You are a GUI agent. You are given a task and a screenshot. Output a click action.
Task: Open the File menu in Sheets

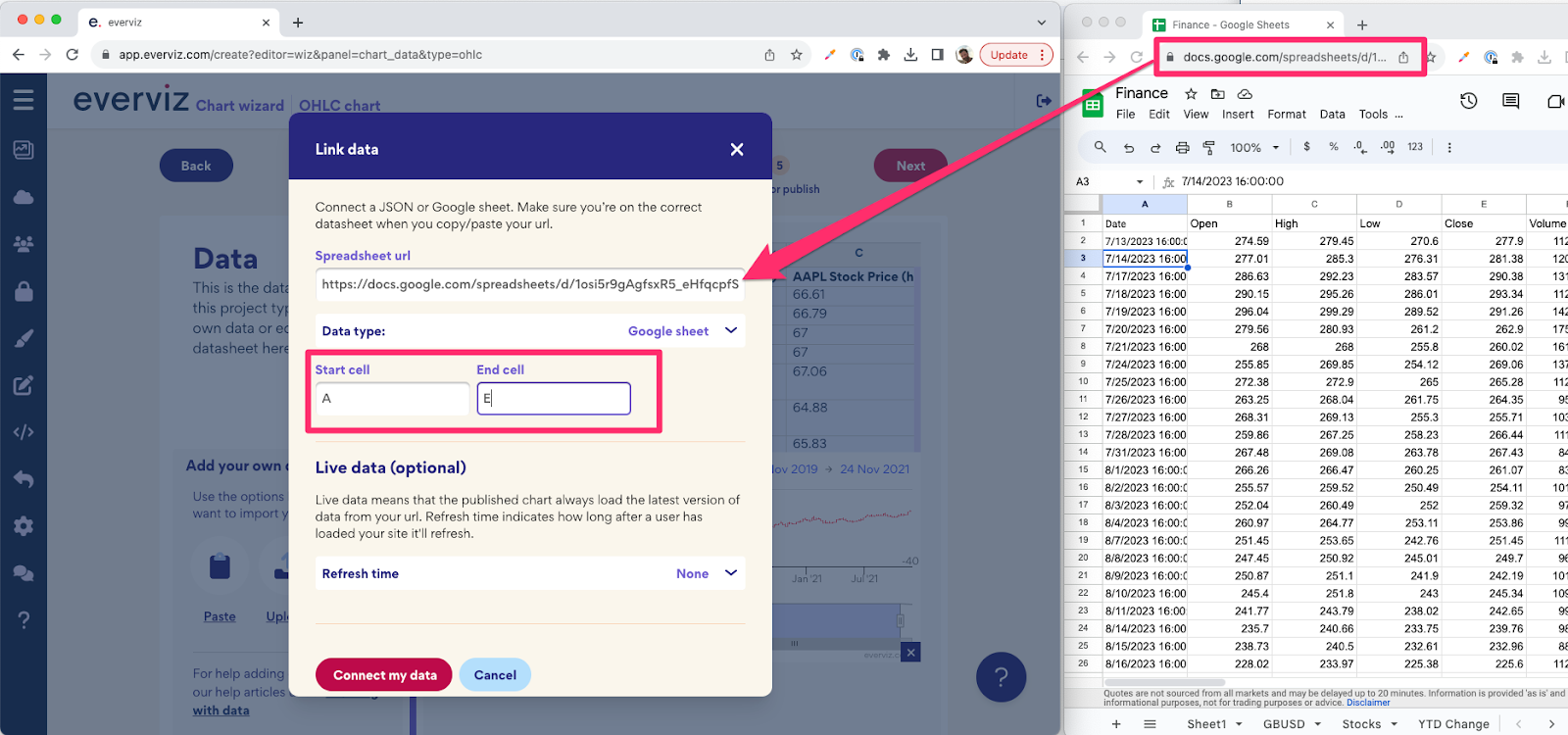pos(1125,115)
